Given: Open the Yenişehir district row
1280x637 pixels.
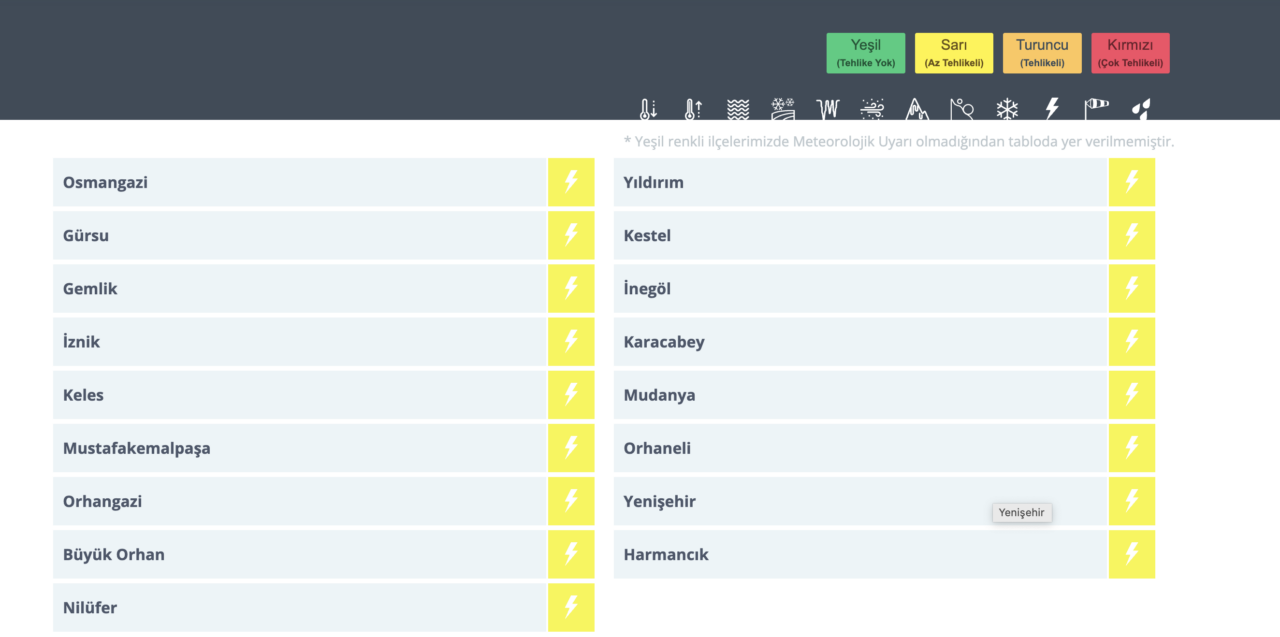Looking at the screenshot, I should [860, 501].
